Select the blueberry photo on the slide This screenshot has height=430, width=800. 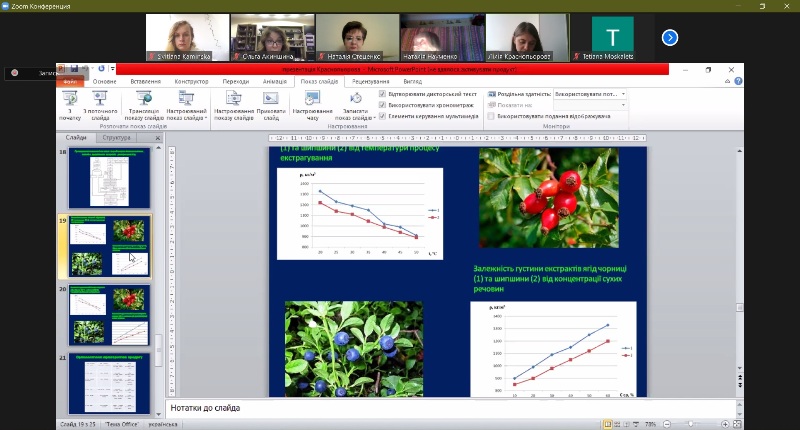(354, 349)
